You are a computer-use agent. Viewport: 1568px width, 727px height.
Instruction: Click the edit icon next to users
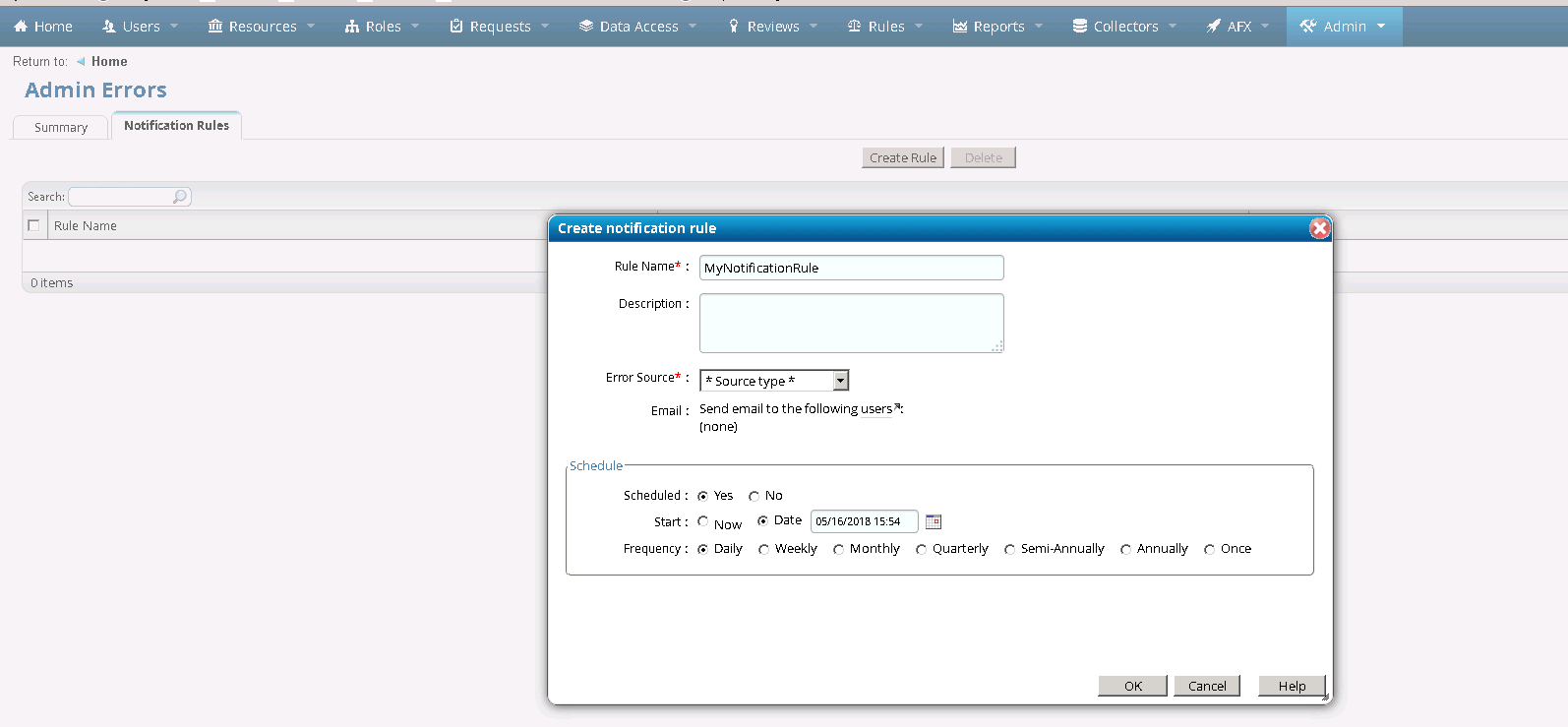pos(898,407)
